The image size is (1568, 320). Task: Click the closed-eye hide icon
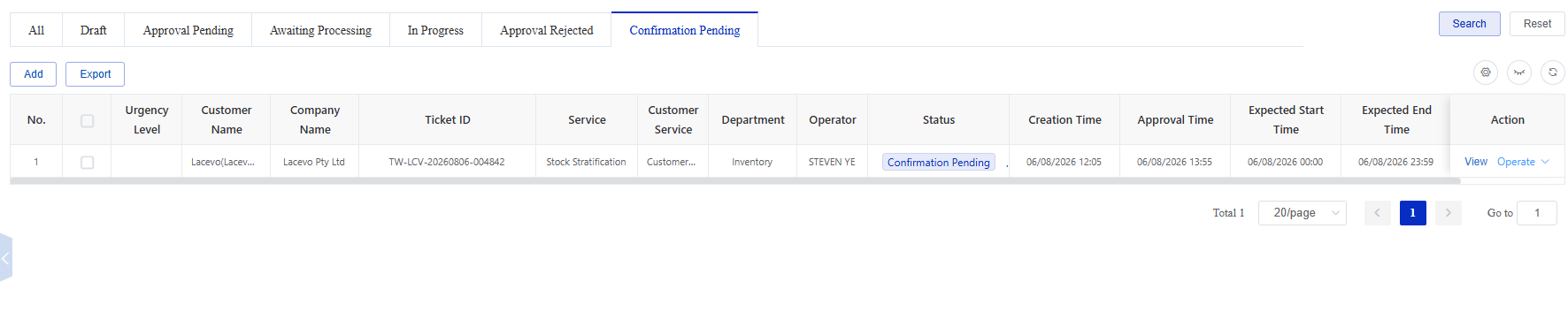(1519, 72)
